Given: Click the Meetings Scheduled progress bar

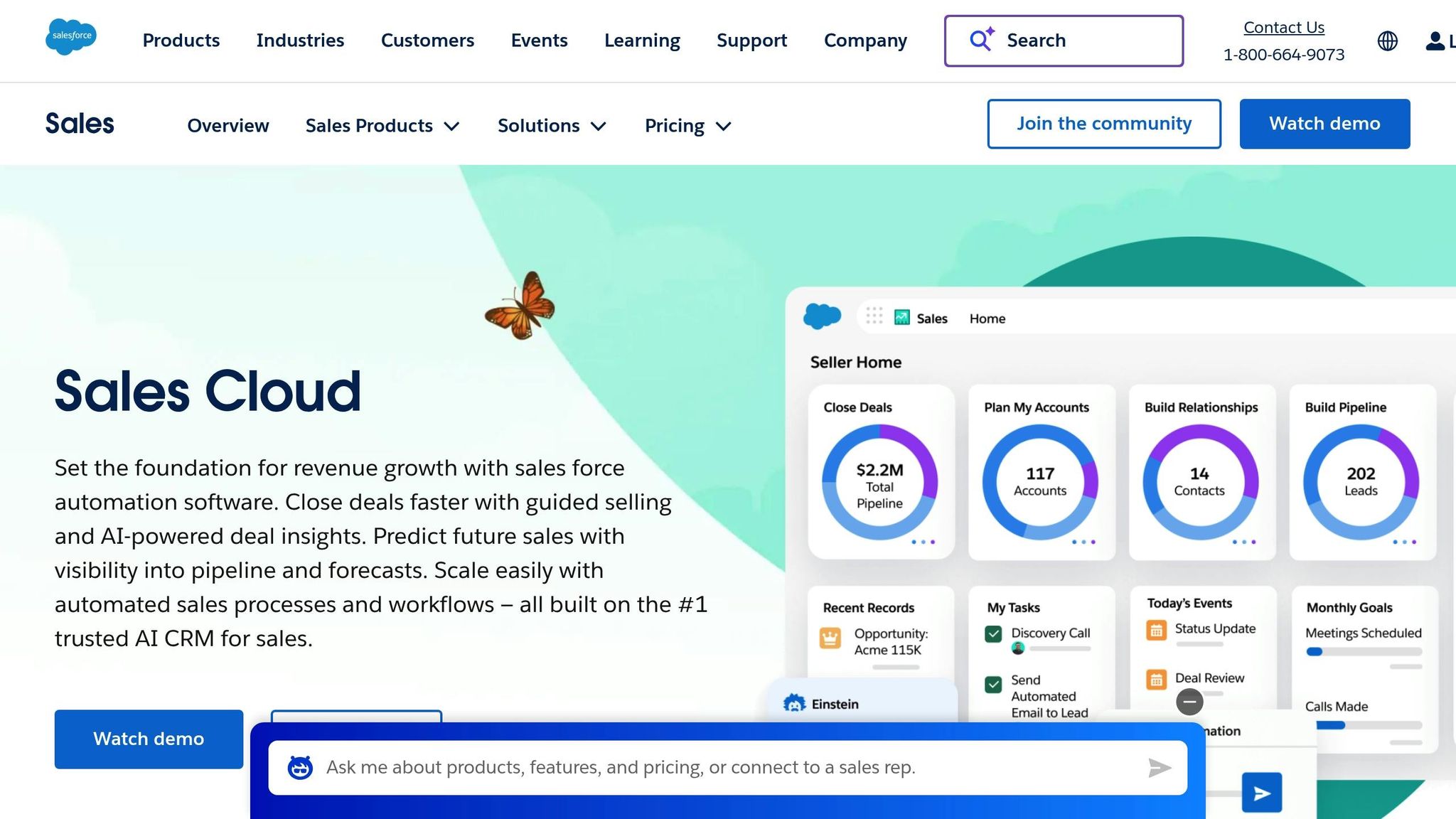Looking at the screenshot, I should (x=1364, y=651).
